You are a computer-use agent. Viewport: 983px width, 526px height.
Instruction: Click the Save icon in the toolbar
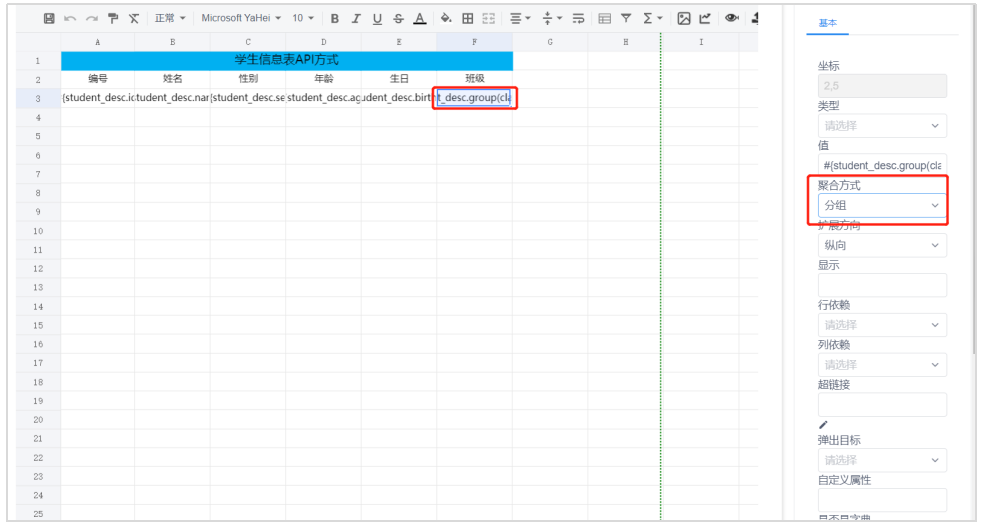(49, 18)
